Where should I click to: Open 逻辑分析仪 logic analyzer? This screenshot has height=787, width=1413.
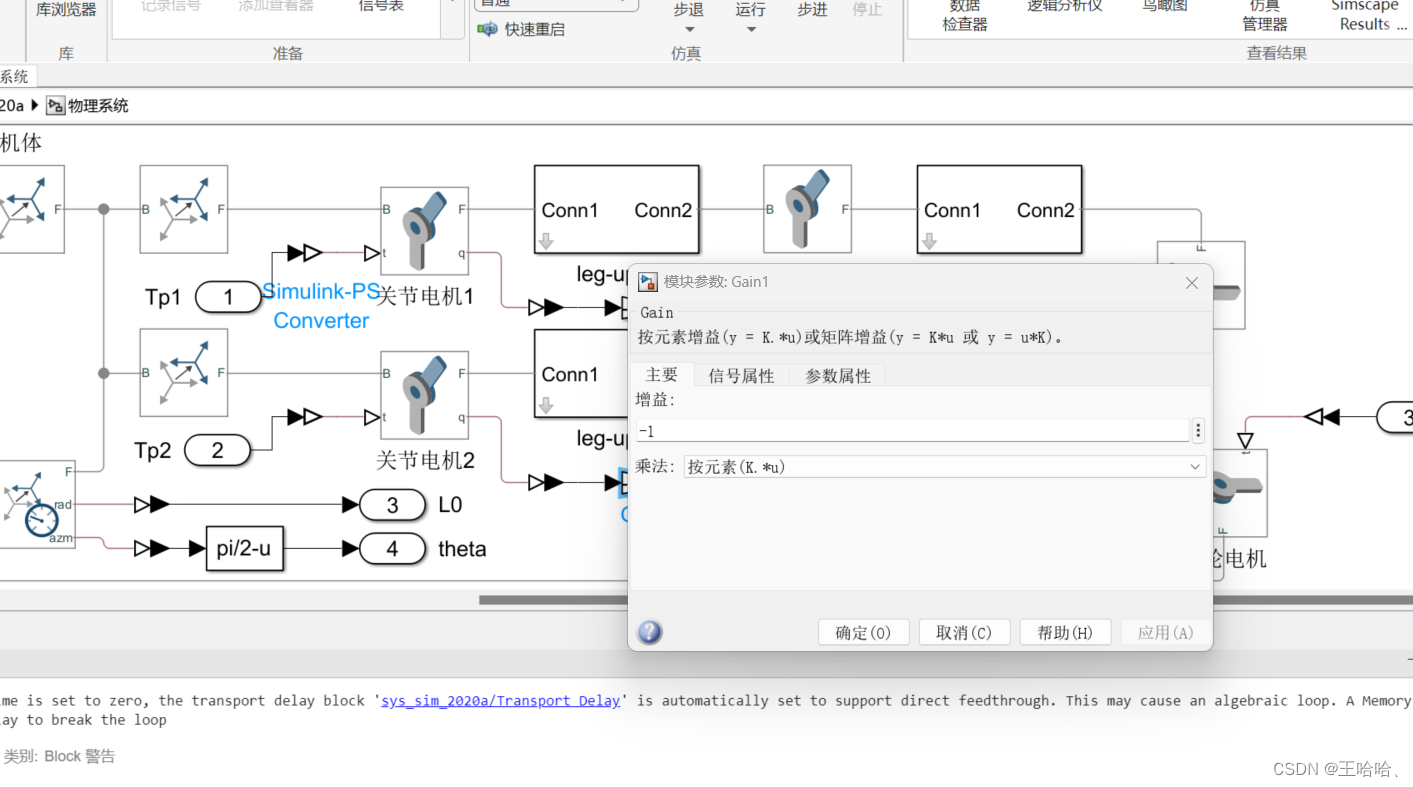coord(1065,7)
